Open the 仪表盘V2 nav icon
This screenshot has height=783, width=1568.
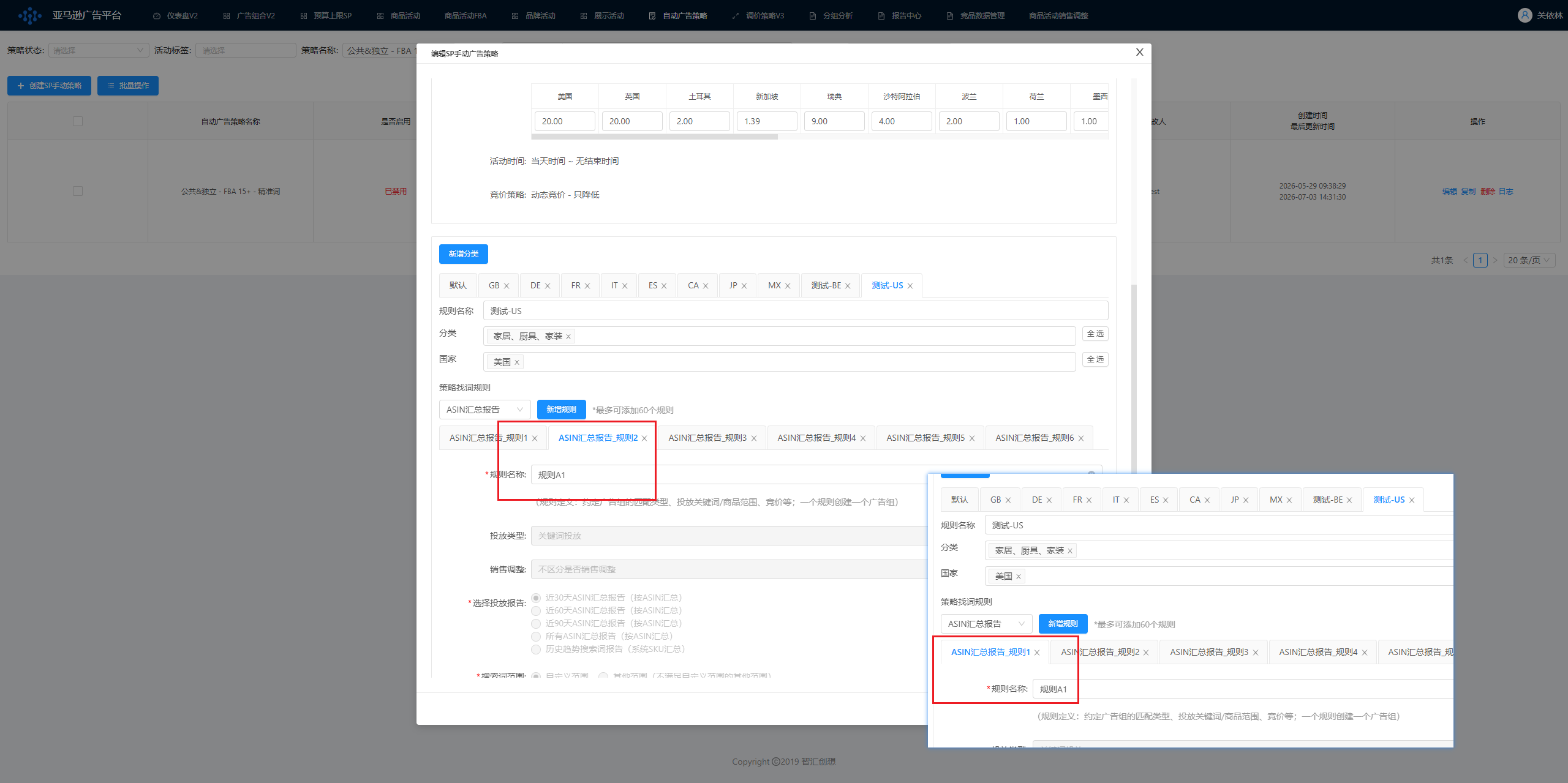point(157,16)
